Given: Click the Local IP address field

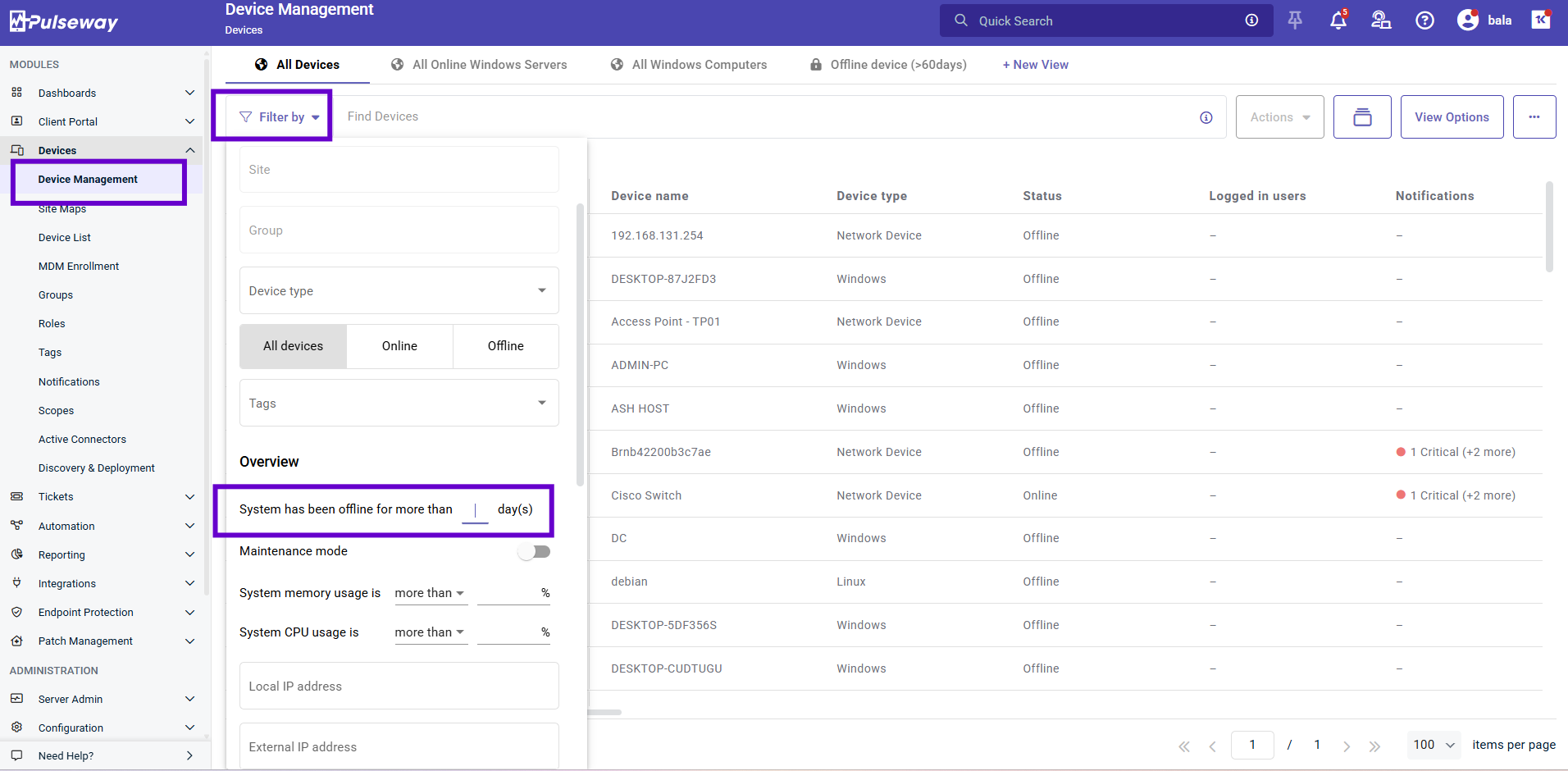Looking at the screenshot, I should tap(399, 686).
